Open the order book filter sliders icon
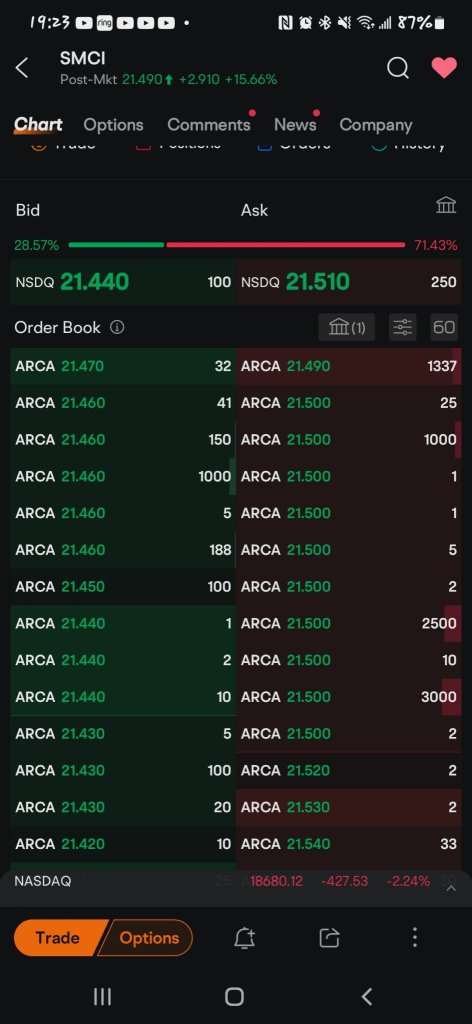 point(403,327)
